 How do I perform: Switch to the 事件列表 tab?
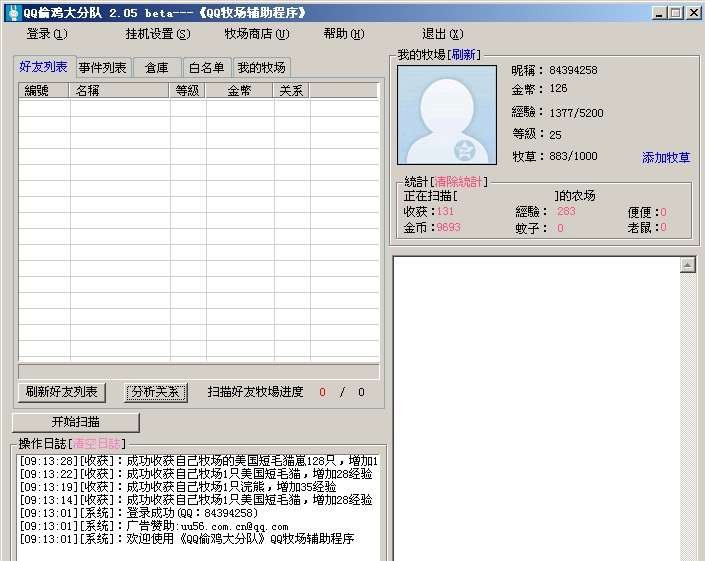pos(103,68)
